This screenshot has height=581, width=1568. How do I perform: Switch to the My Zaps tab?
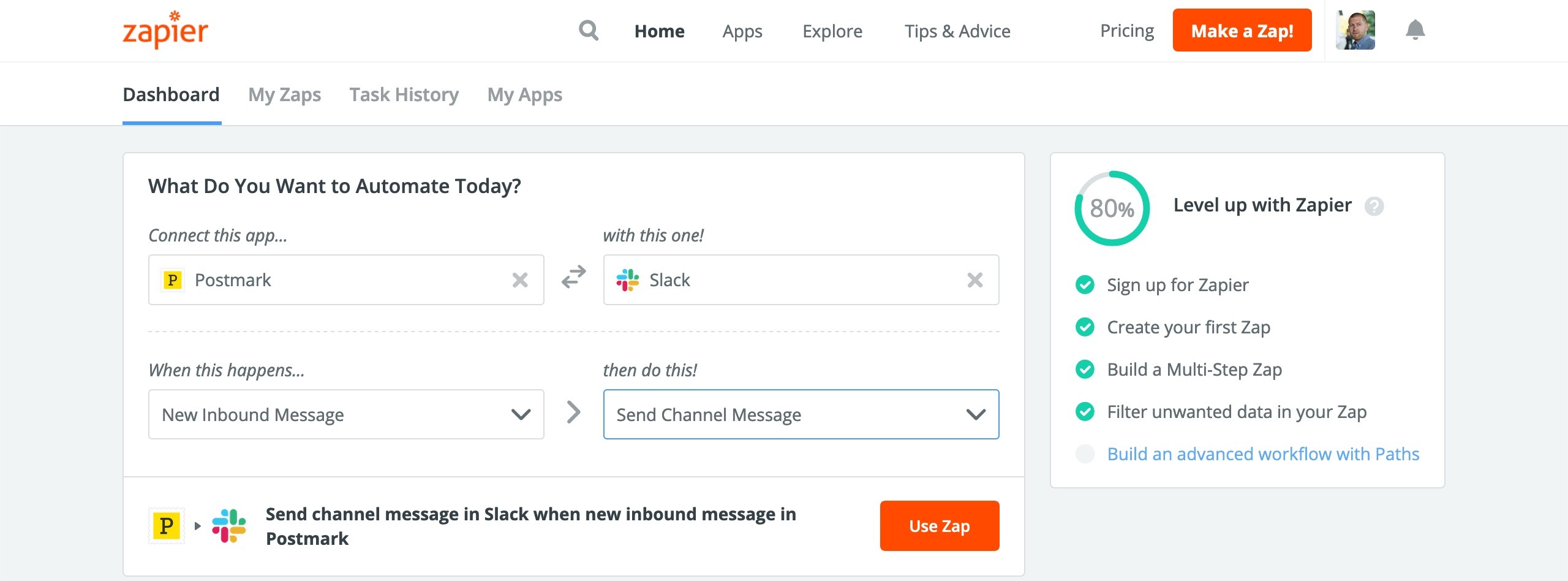(284, 95)
